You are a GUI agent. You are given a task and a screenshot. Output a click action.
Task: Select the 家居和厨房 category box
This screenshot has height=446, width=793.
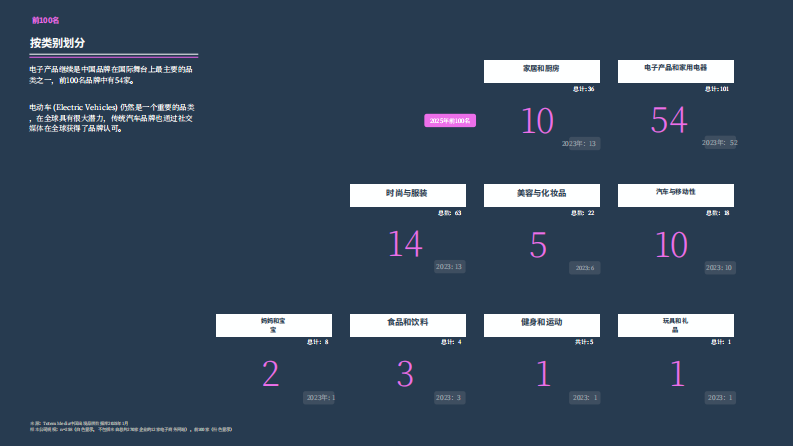[541, 71]
